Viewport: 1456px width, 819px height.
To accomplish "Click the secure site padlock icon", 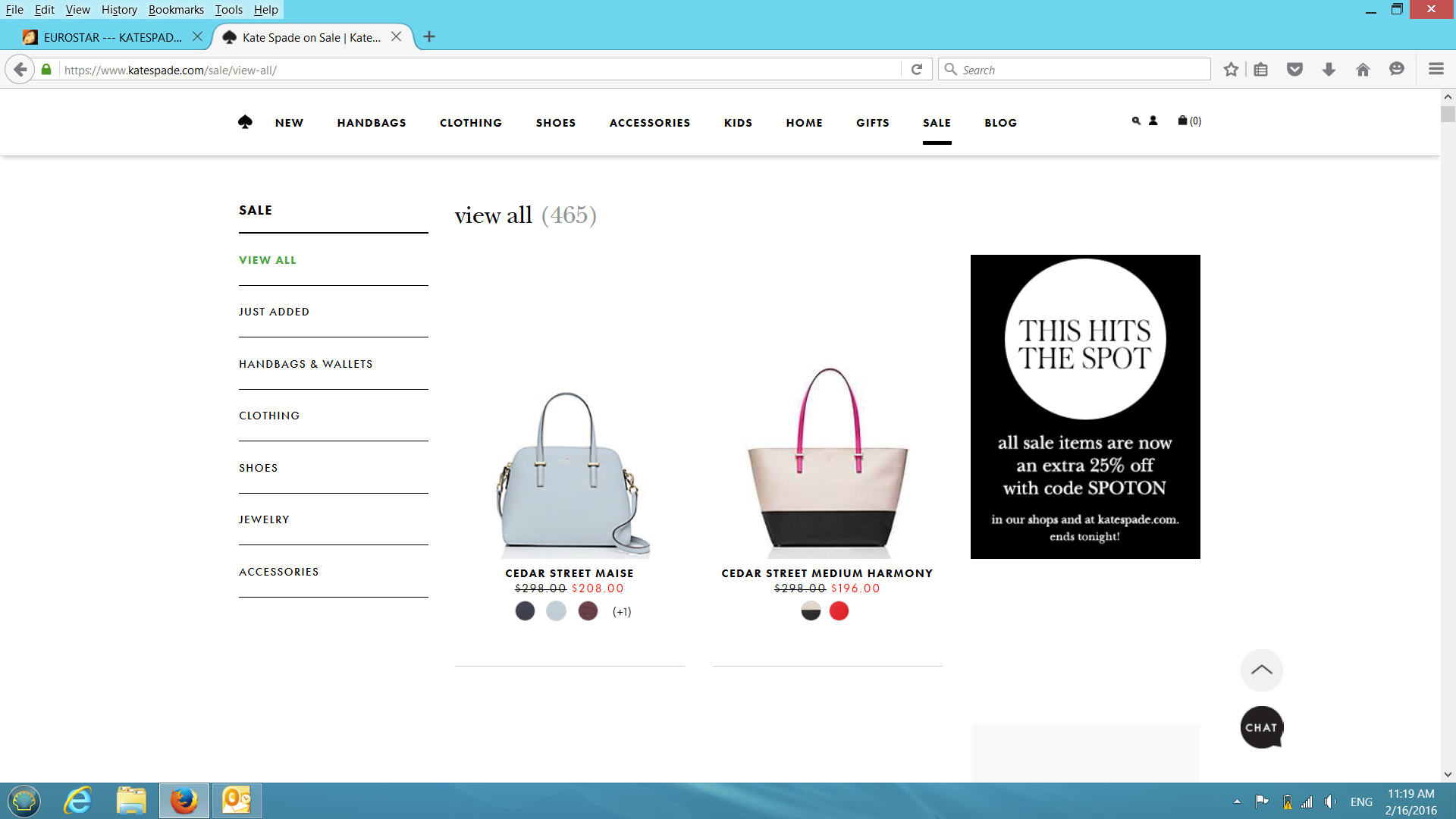I will (x=46, y=70).
